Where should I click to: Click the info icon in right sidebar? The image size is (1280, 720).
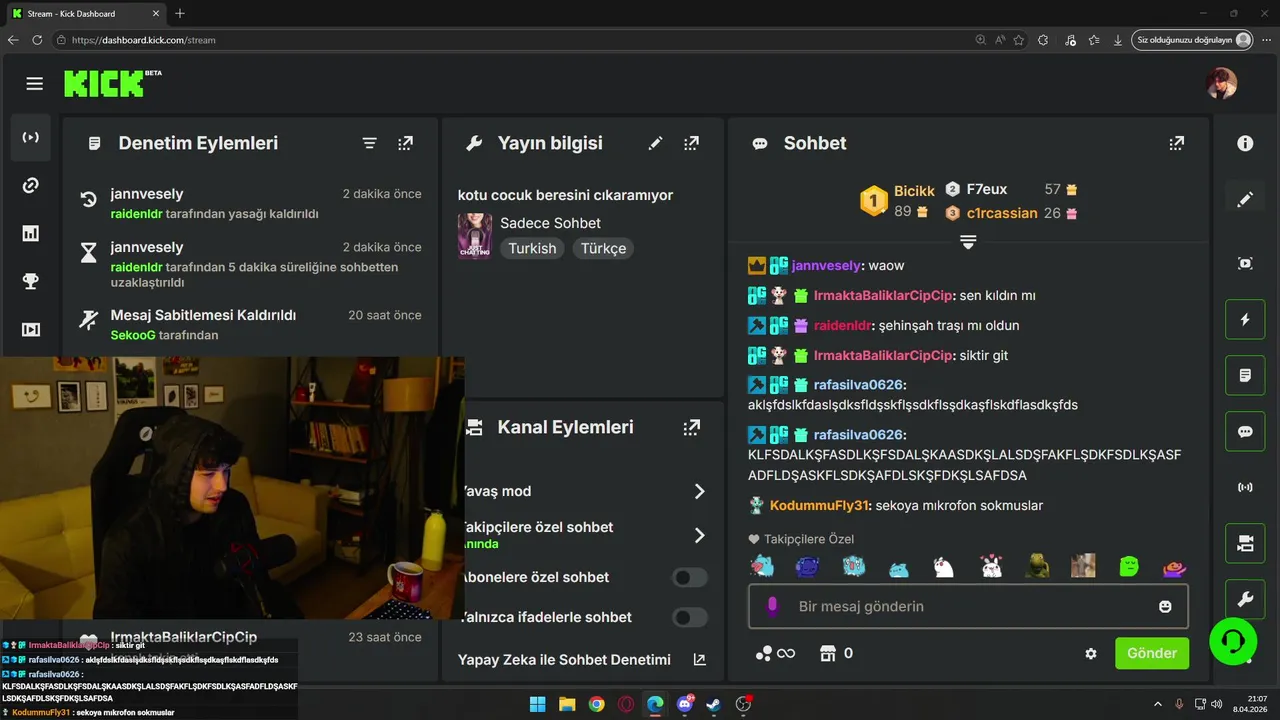(x=1245, y=143)
